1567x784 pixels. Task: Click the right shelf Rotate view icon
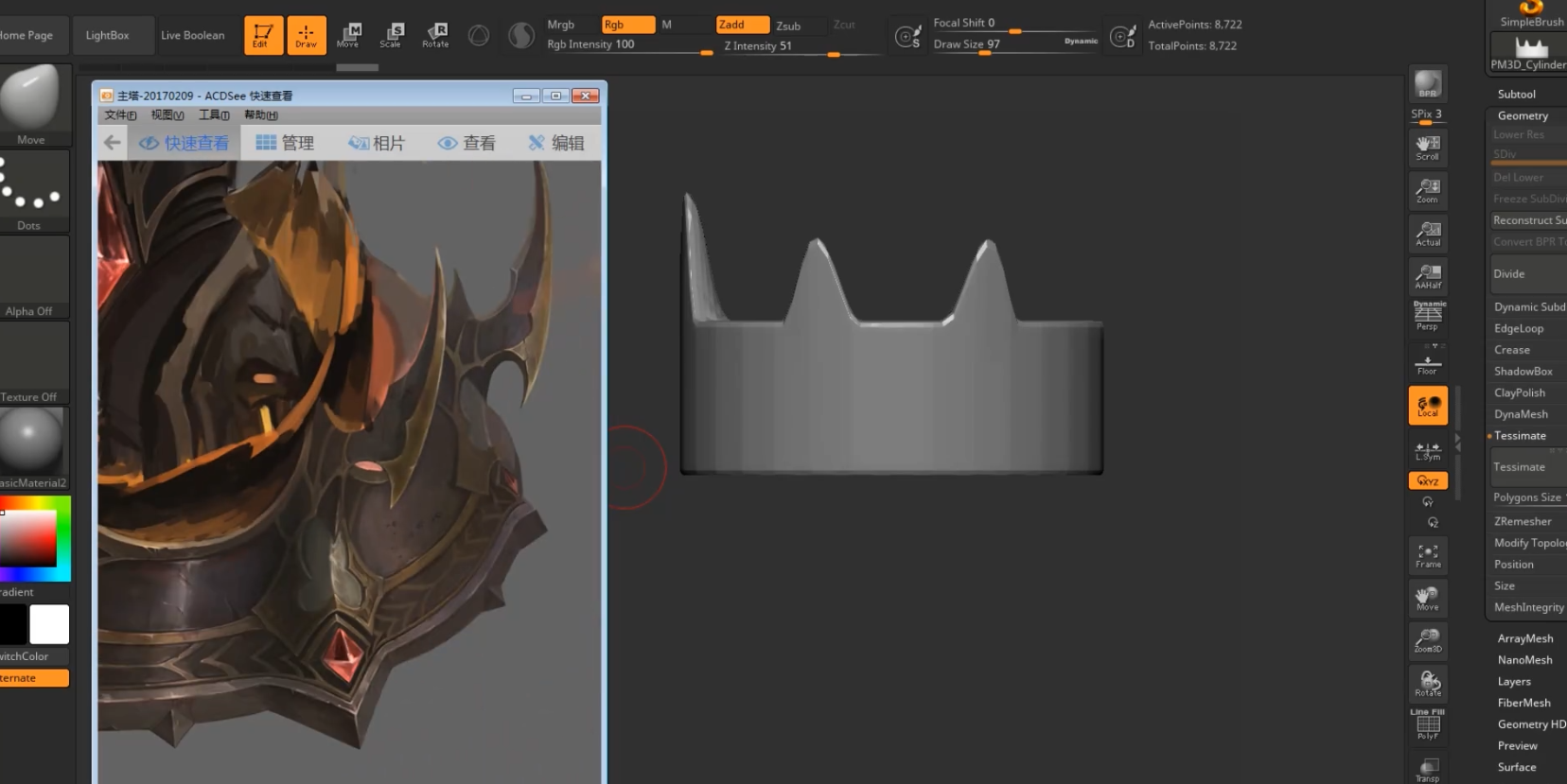(1428, 684)
